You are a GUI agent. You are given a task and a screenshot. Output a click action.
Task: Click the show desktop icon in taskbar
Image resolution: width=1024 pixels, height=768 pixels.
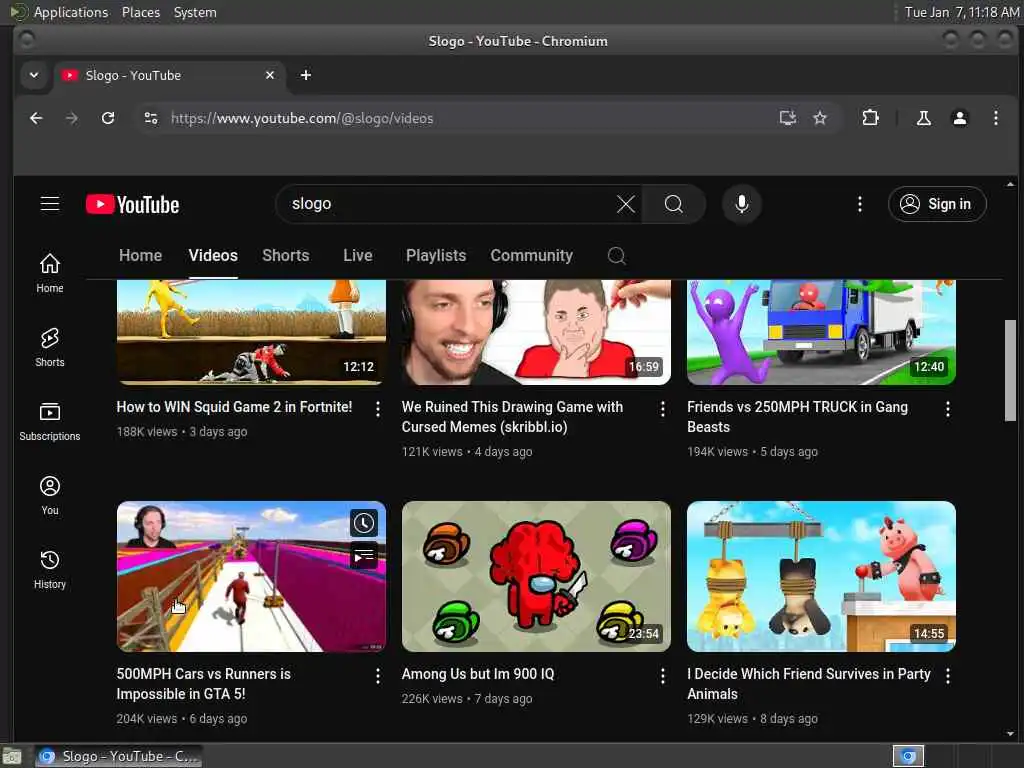coord(12,757)
